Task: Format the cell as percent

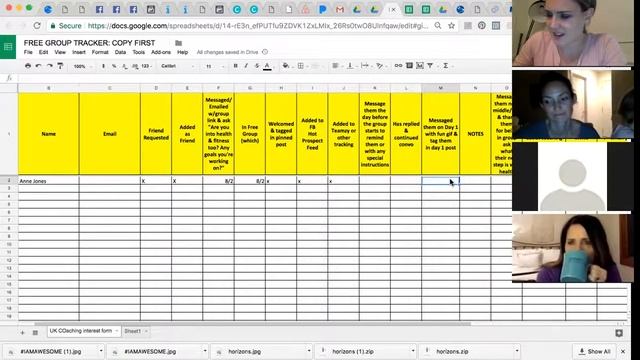Action: coord(114,66)
